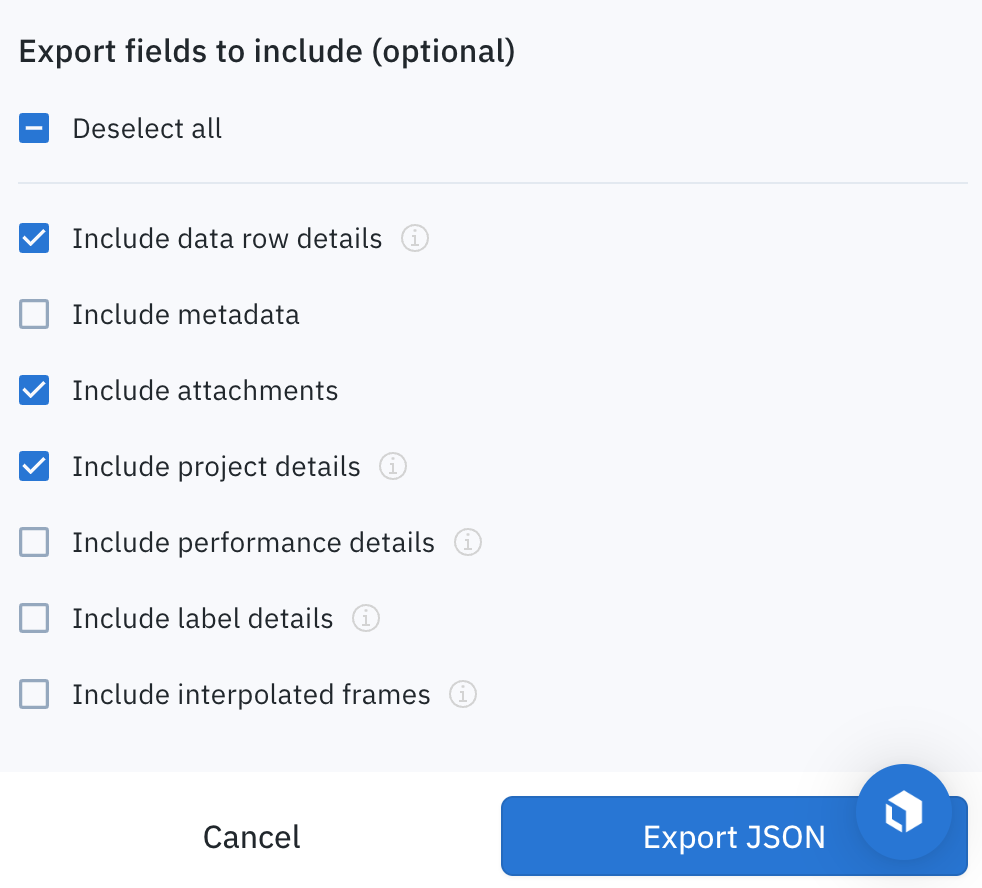Enable Include metadata checkbox
This screenshot has height=888, width=982.
coord(34,315)
